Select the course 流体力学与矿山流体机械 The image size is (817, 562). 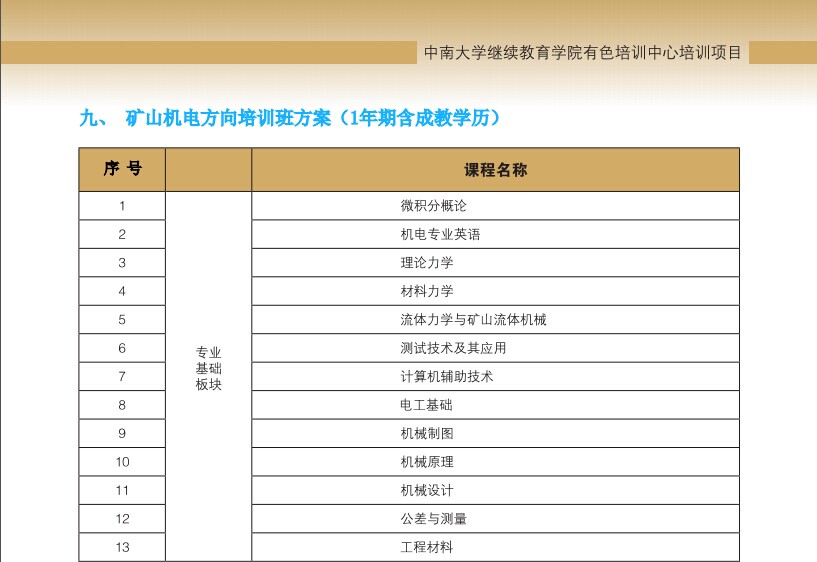coord(473,319)
